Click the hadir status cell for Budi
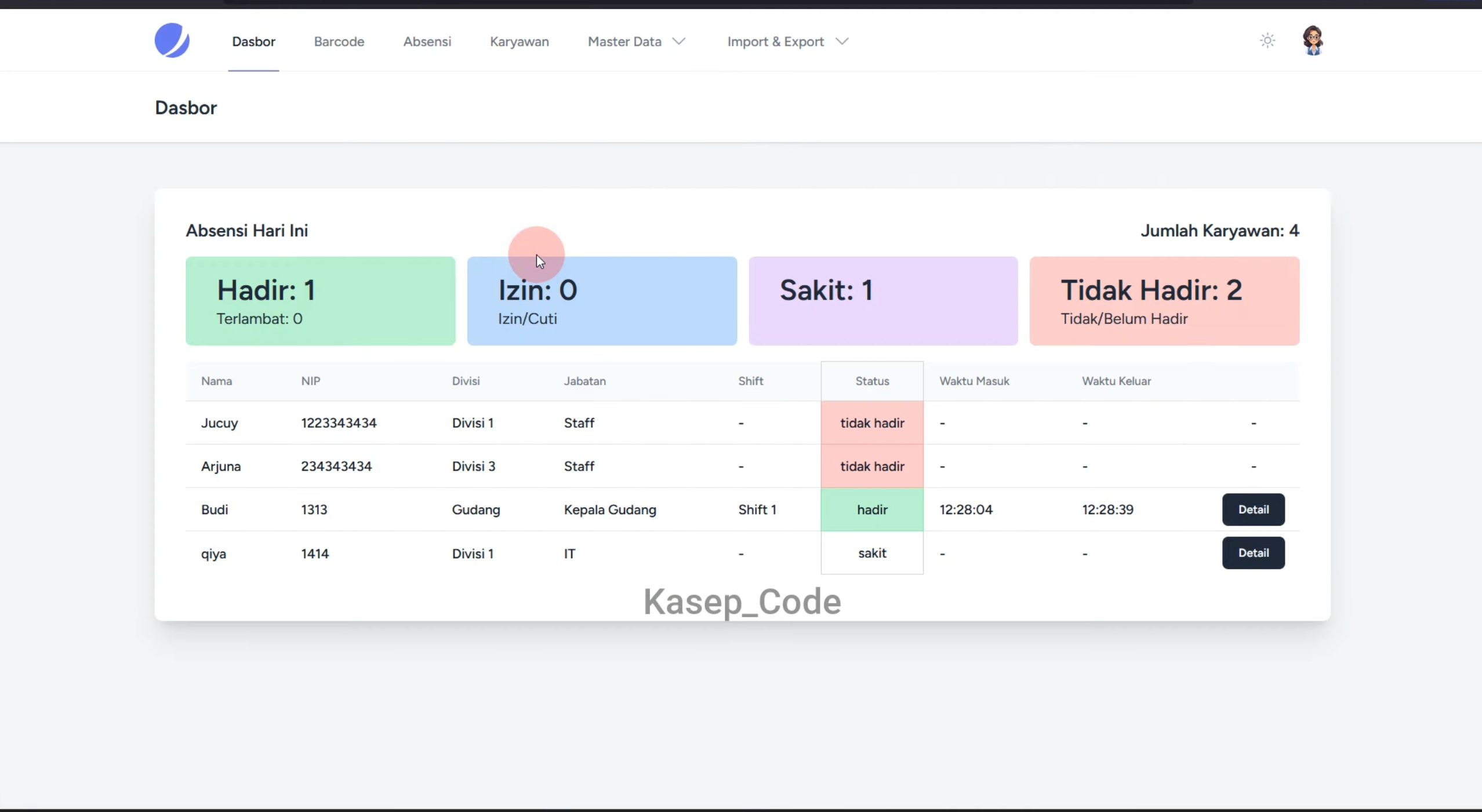This screenshot has width=1482, height=812. pos(872,509)
